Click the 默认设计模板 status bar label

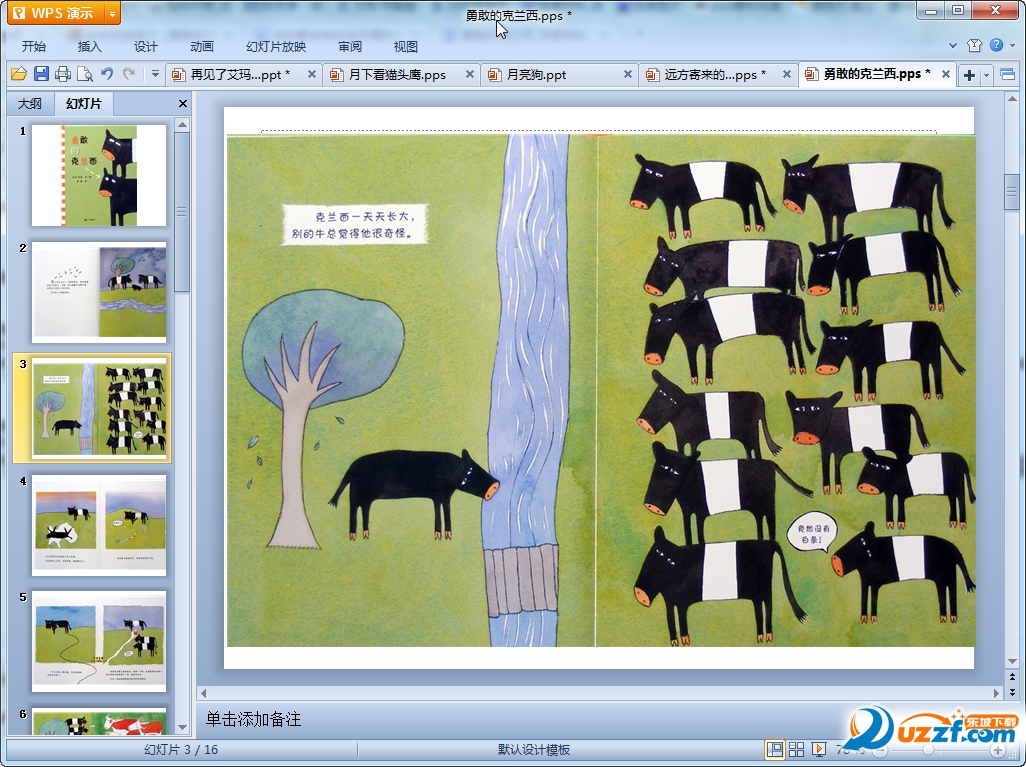[534, 750]
